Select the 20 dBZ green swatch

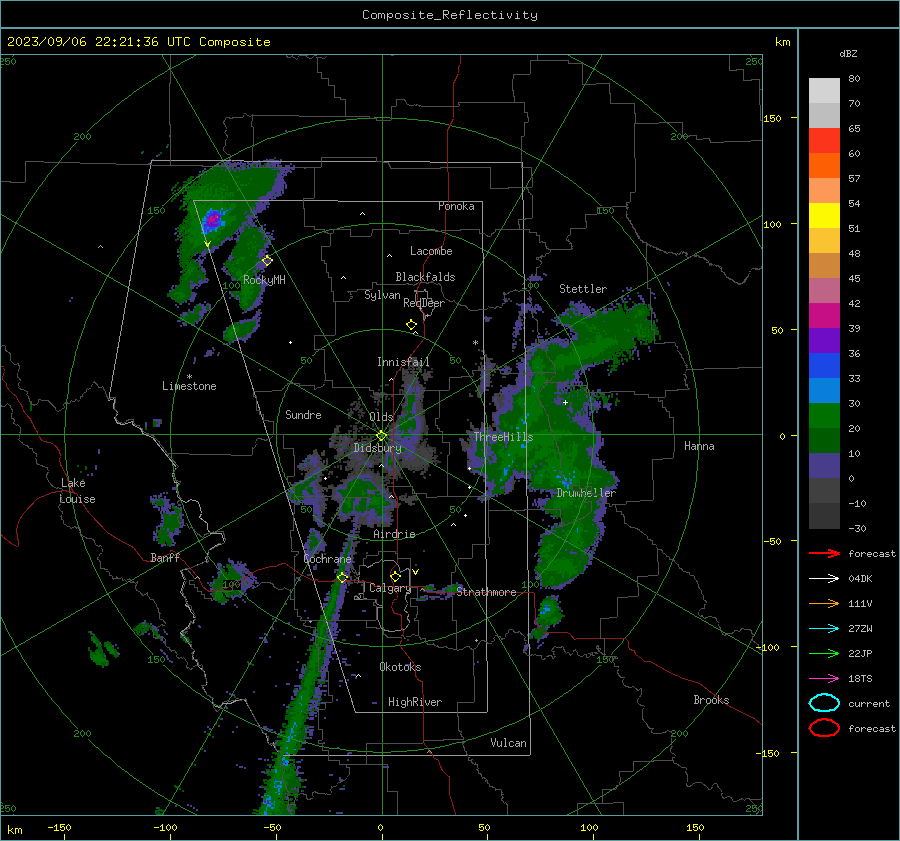824,440
